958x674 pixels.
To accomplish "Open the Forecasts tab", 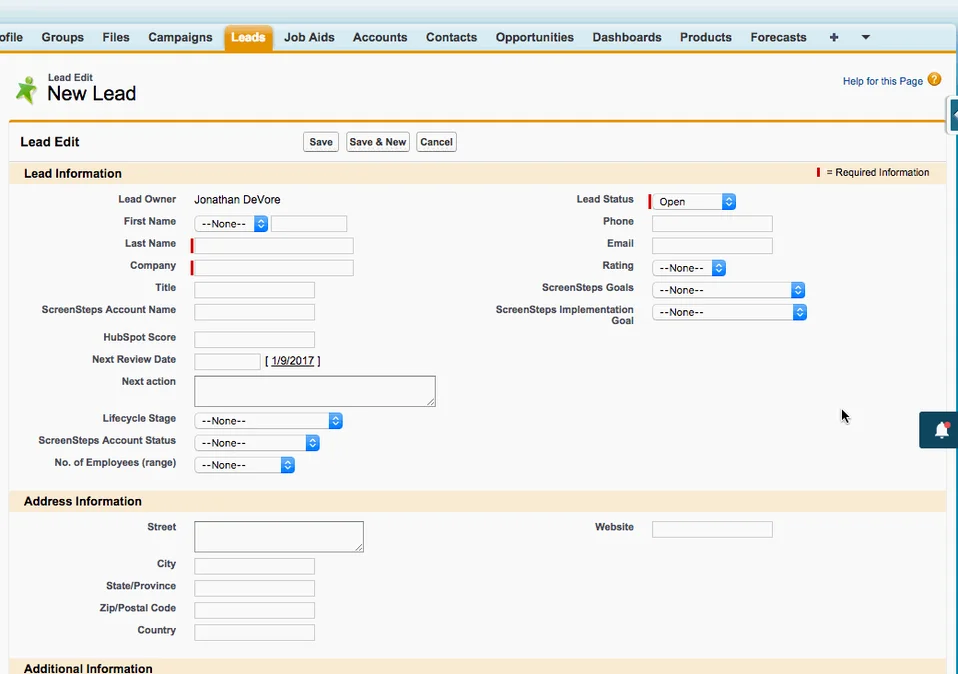I will point(778,37).
